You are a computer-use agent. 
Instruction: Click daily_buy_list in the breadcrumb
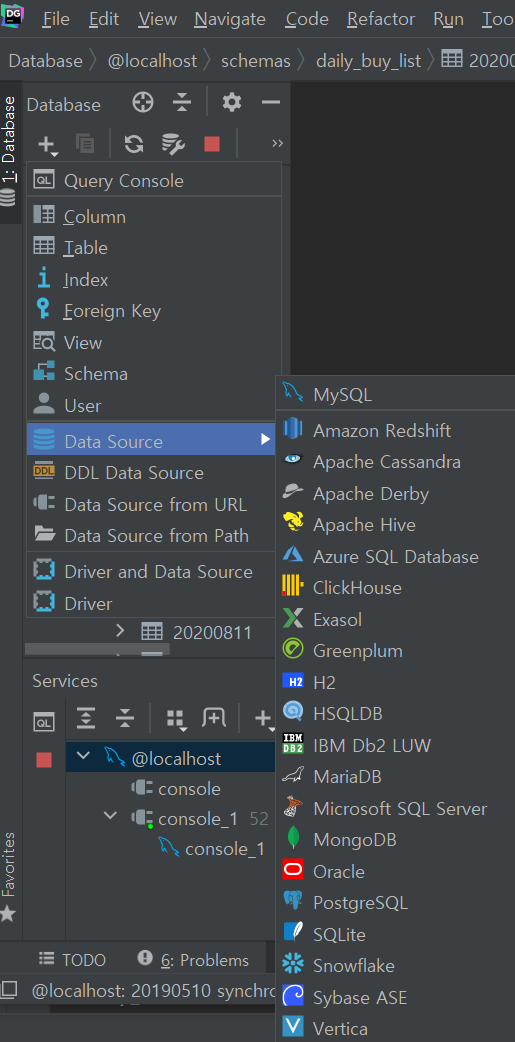pos(369,61)
